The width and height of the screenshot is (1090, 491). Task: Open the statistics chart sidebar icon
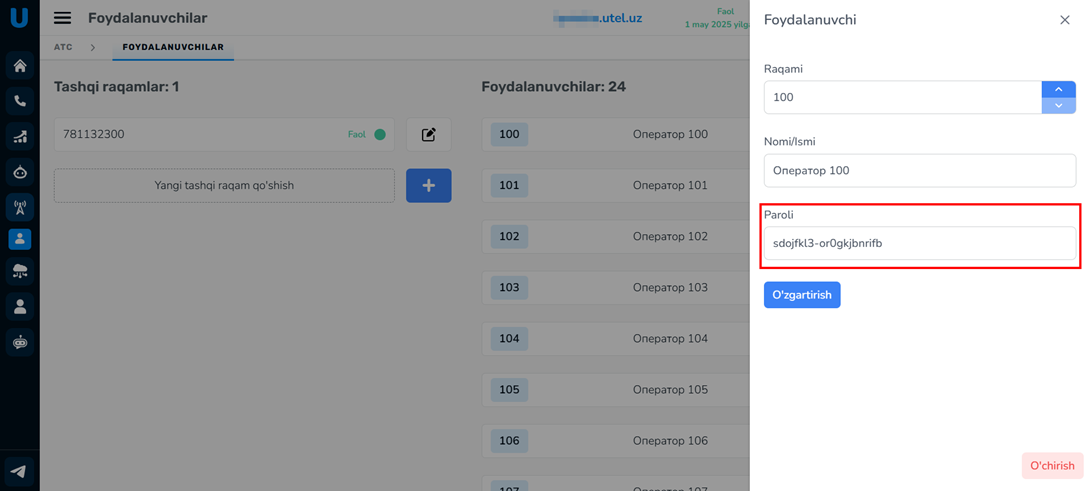click(19, 137)
